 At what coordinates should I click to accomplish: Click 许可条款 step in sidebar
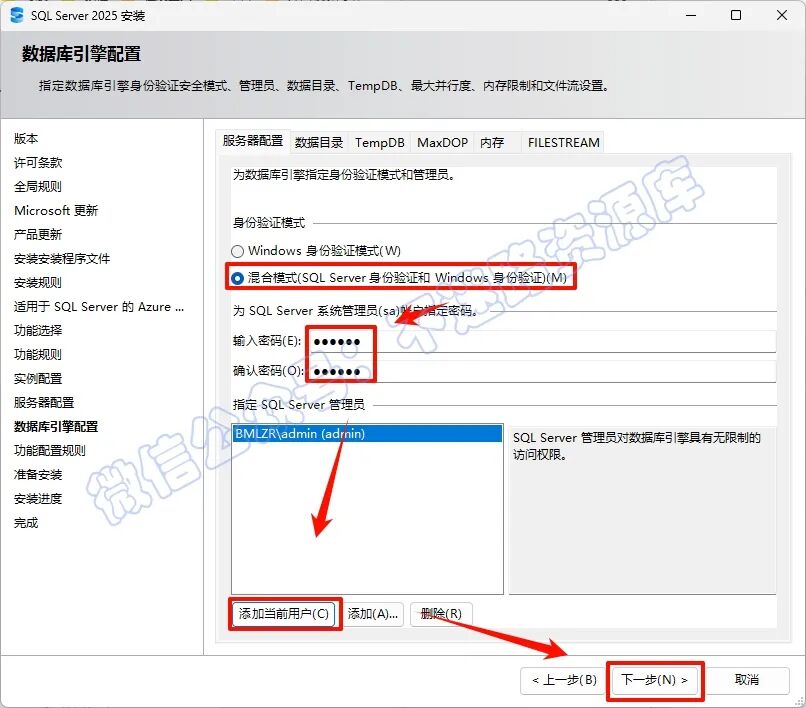[38, 162]
